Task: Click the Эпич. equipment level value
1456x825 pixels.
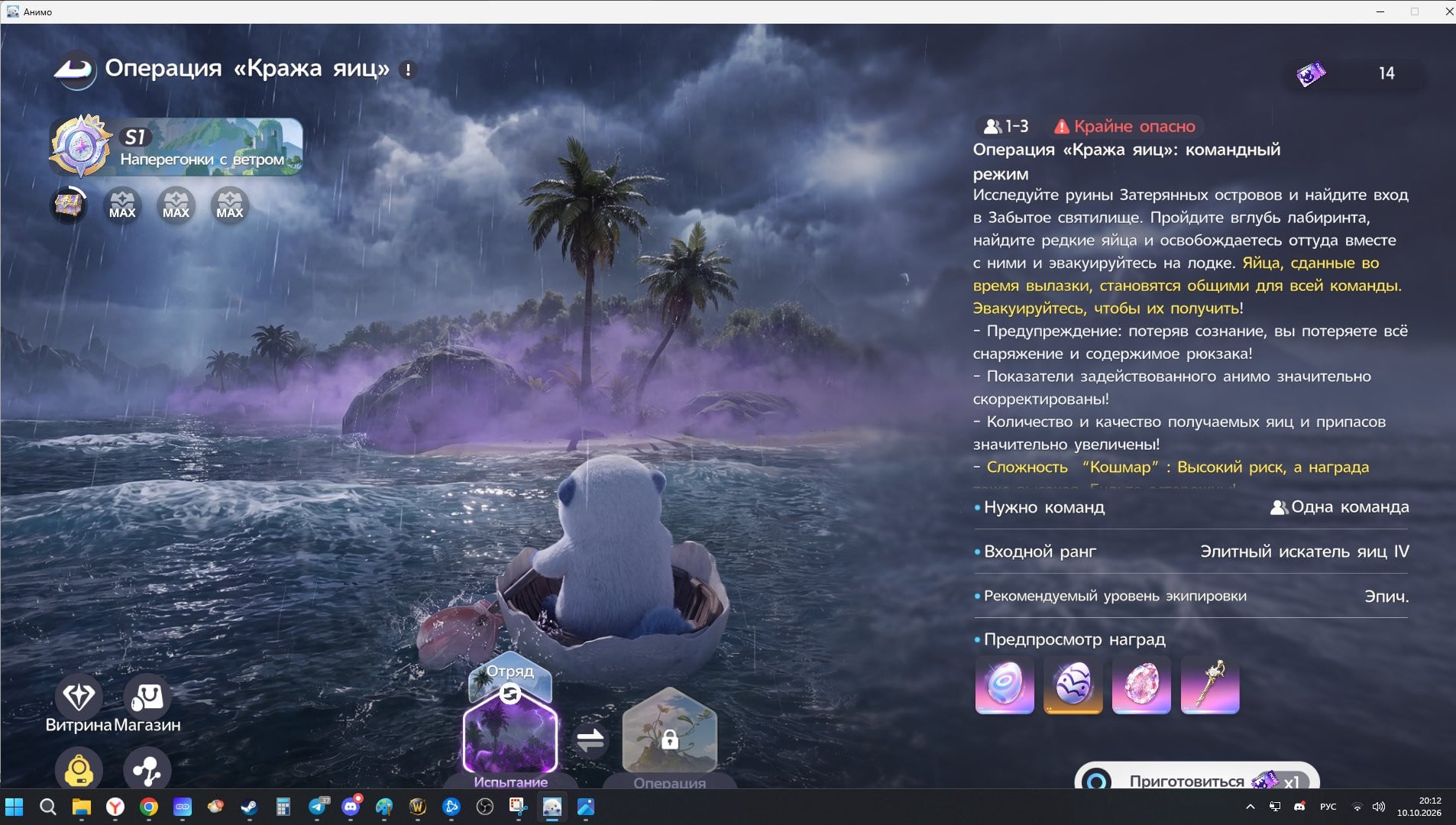Action: tap(1386, 596)
